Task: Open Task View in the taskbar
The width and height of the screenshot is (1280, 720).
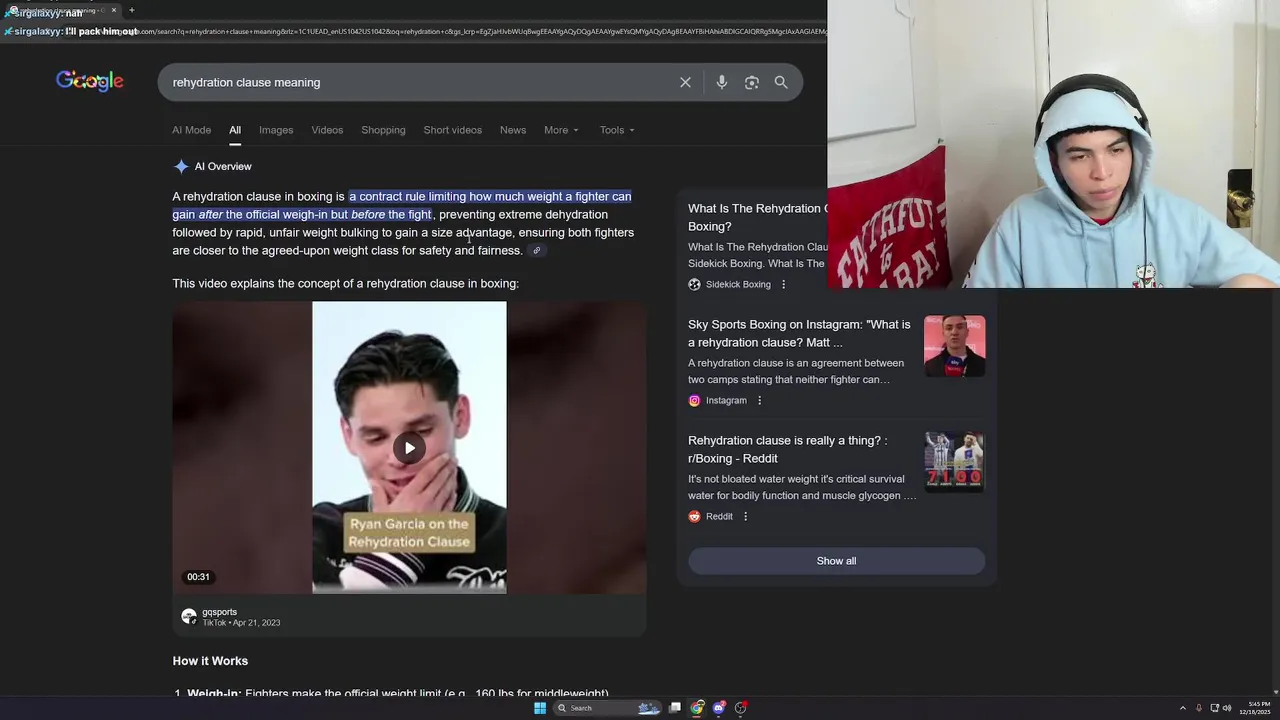Action: tap(675, 708)
